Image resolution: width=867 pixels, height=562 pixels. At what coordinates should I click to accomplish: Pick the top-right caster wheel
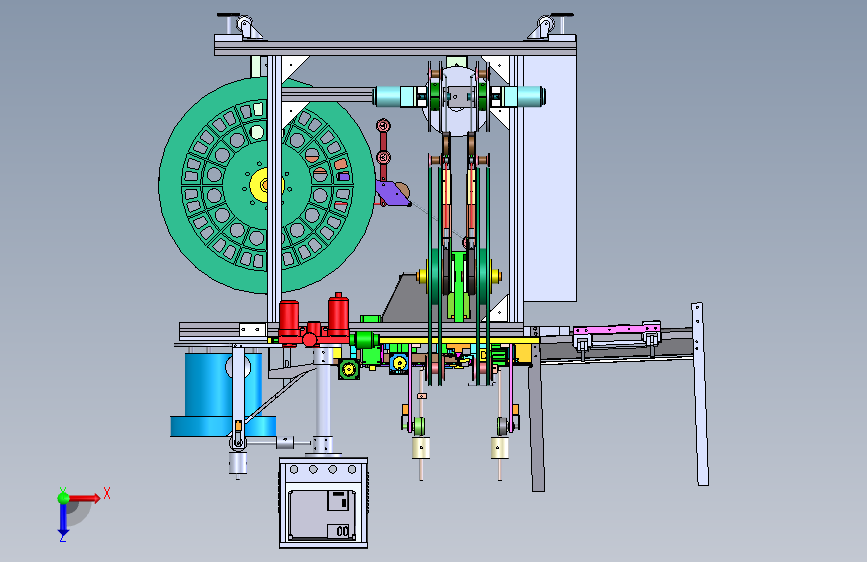(546, 25)
